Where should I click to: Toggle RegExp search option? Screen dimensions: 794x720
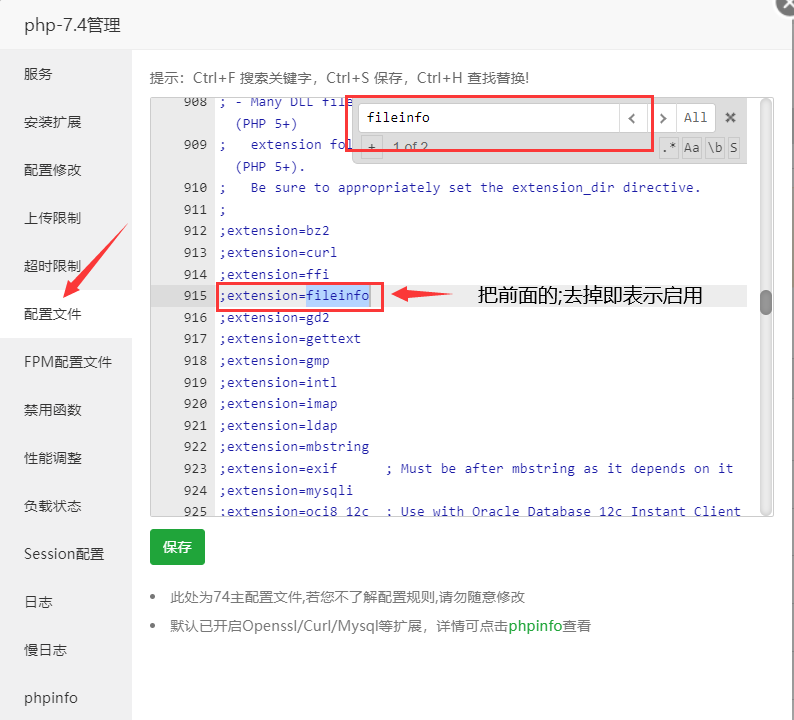coord(669,148)
